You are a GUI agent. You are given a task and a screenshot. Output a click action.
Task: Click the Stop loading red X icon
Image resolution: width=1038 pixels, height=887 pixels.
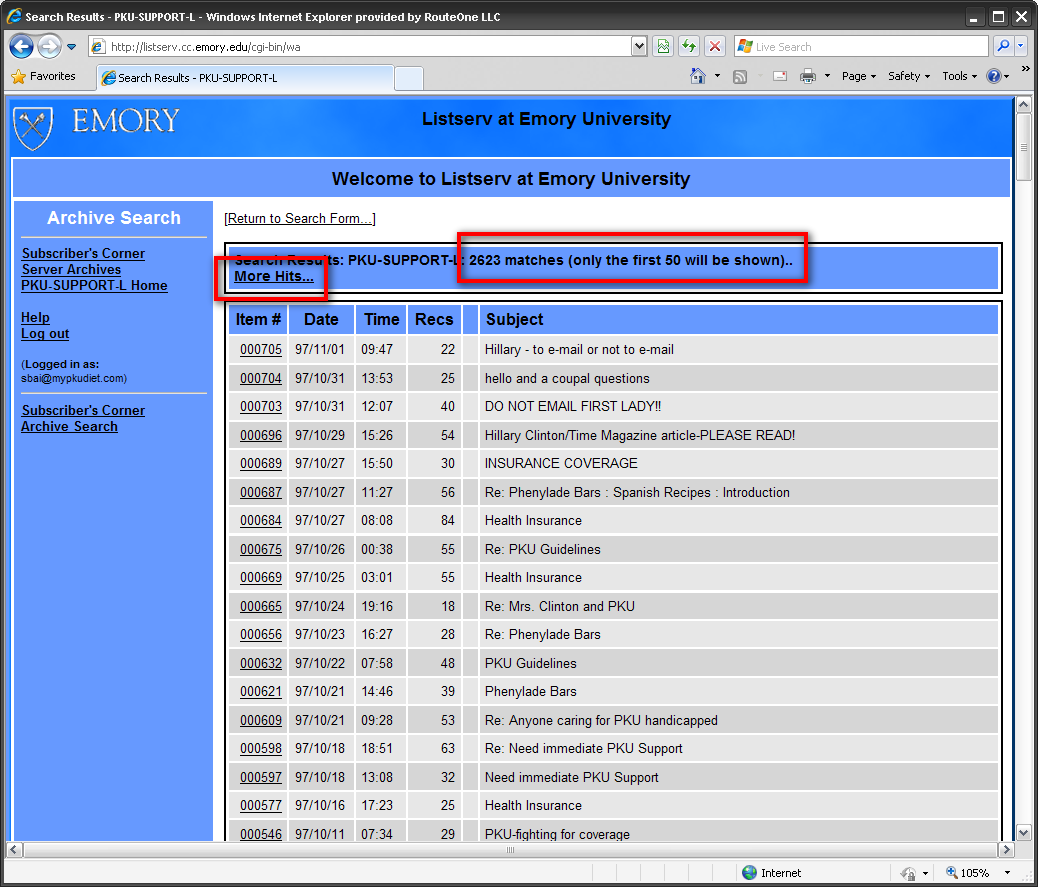coord(715,46)
